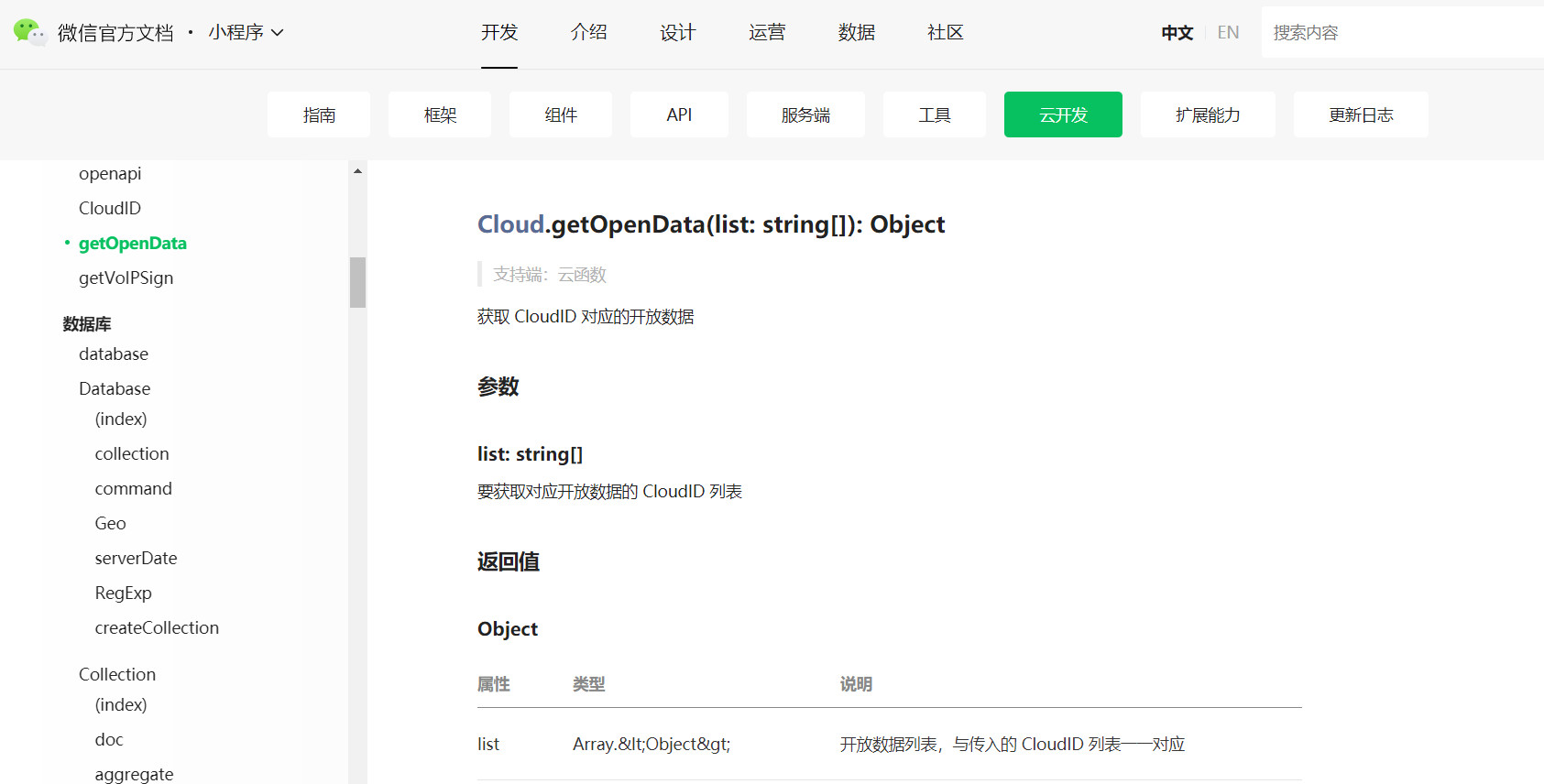
Task: Open the 扩展能力 section button
Action: coord(1208,114)
